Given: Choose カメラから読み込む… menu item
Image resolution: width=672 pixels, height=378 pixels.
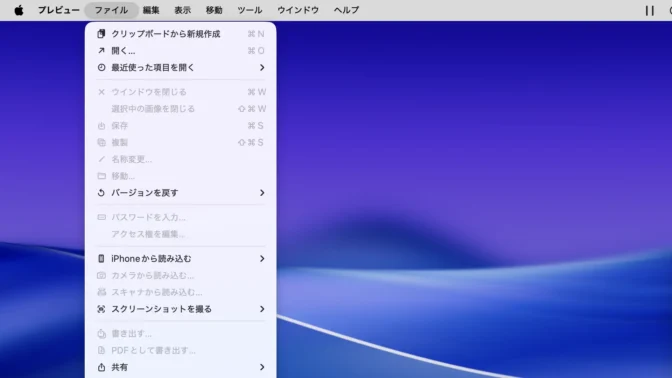Looking at the screenshot, I should (180, 275).
